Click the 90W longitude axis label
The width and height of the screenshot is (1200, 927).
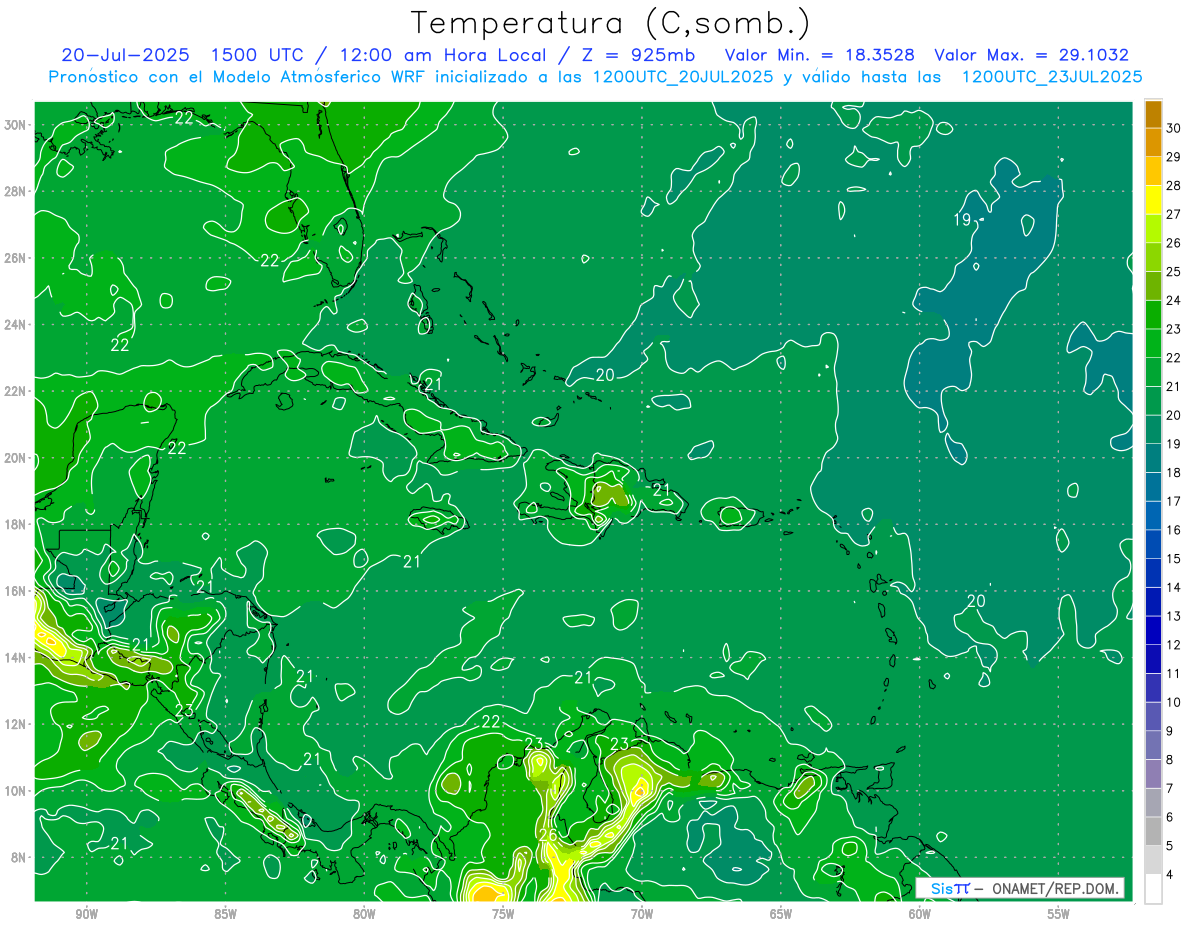point(86,914)
